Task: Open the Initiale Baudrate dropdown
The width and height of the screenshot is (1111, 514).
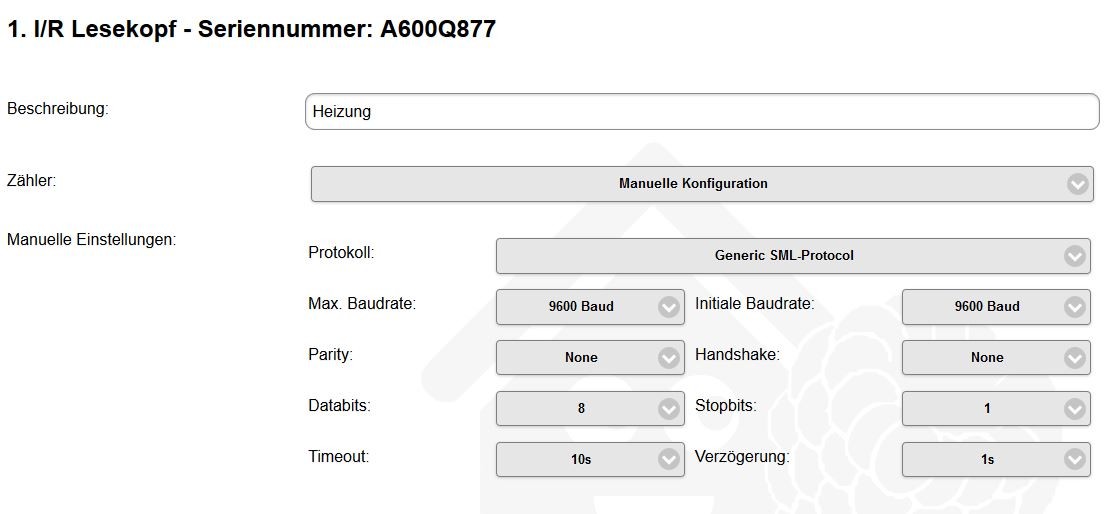Action: 986,307
